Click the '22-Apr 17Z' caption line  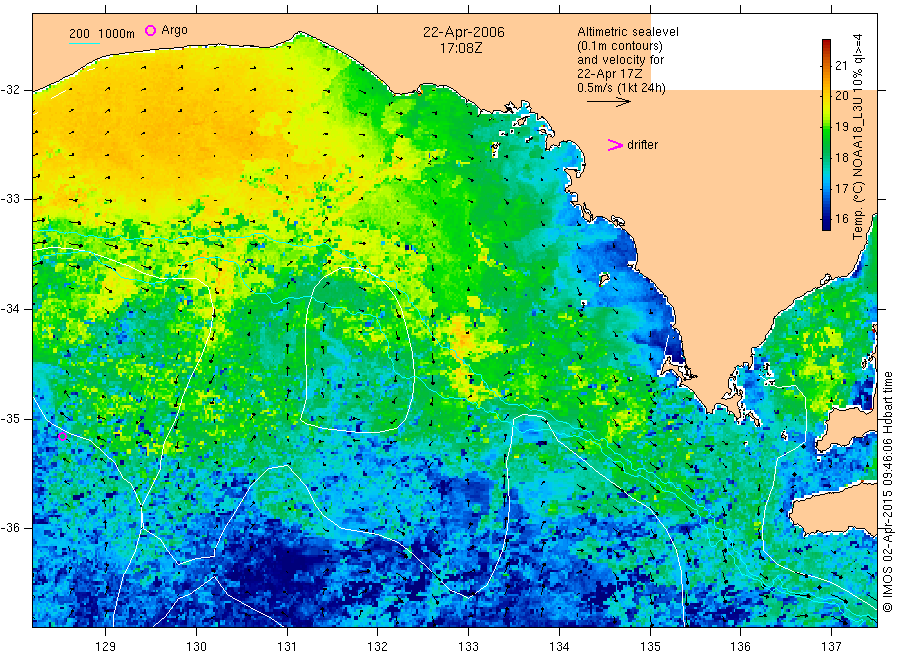[610, 74]
